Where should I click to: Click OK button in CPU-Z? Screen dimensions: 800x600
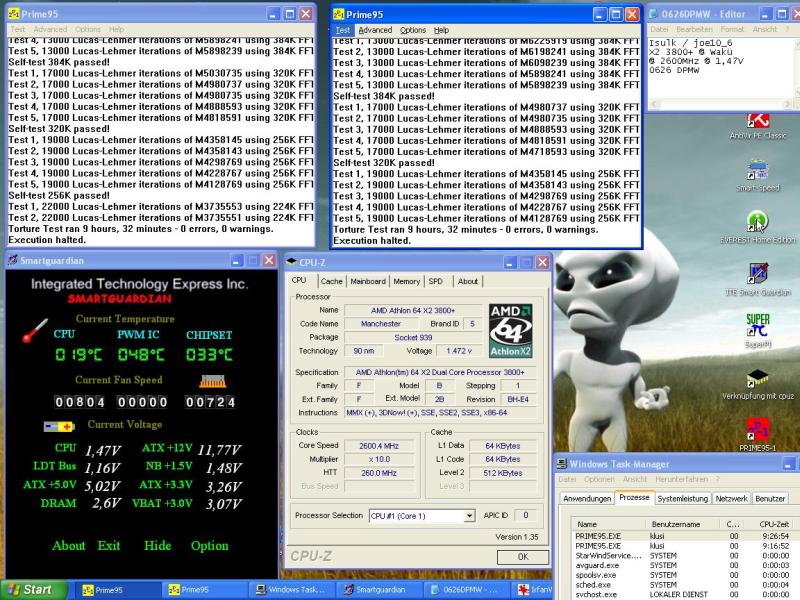[523, 557]
